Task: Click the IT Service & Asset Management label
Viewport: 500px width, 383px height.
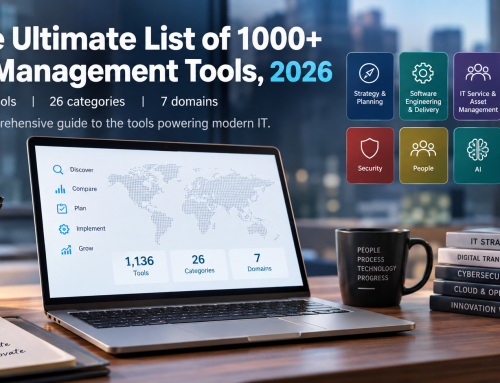Action: pyautogui.click(x=478, y=102)
